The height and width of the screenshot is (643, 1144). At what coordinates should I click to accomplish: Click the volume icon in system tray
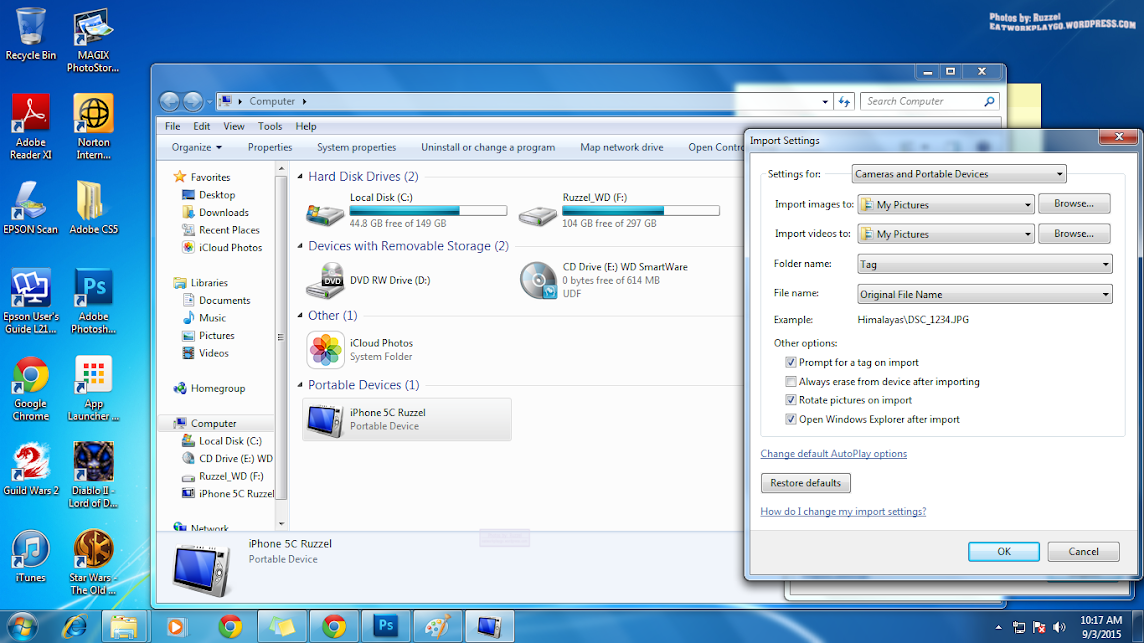(1059, 627)
